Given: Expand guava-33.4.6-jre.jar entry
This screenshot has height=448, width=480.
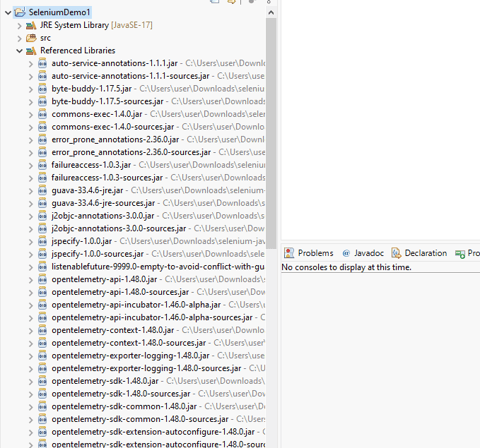Looking at the screenshot, I should [x=31, y=191].
